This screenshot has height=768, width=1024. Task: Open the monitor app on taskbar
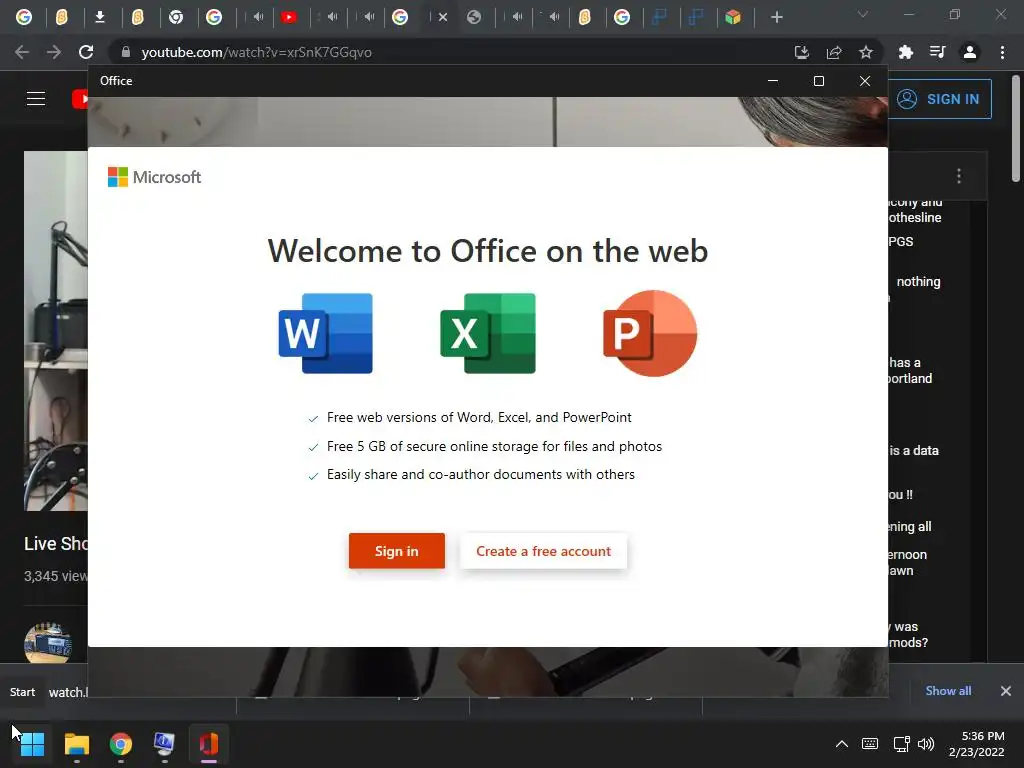pos(164,744)
